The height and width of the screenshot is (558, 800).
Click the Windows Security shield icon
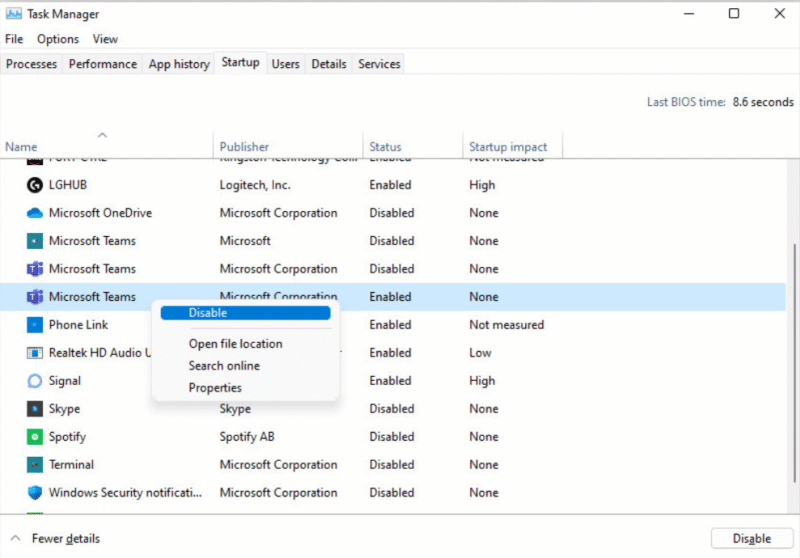click(x=34, y=493)
